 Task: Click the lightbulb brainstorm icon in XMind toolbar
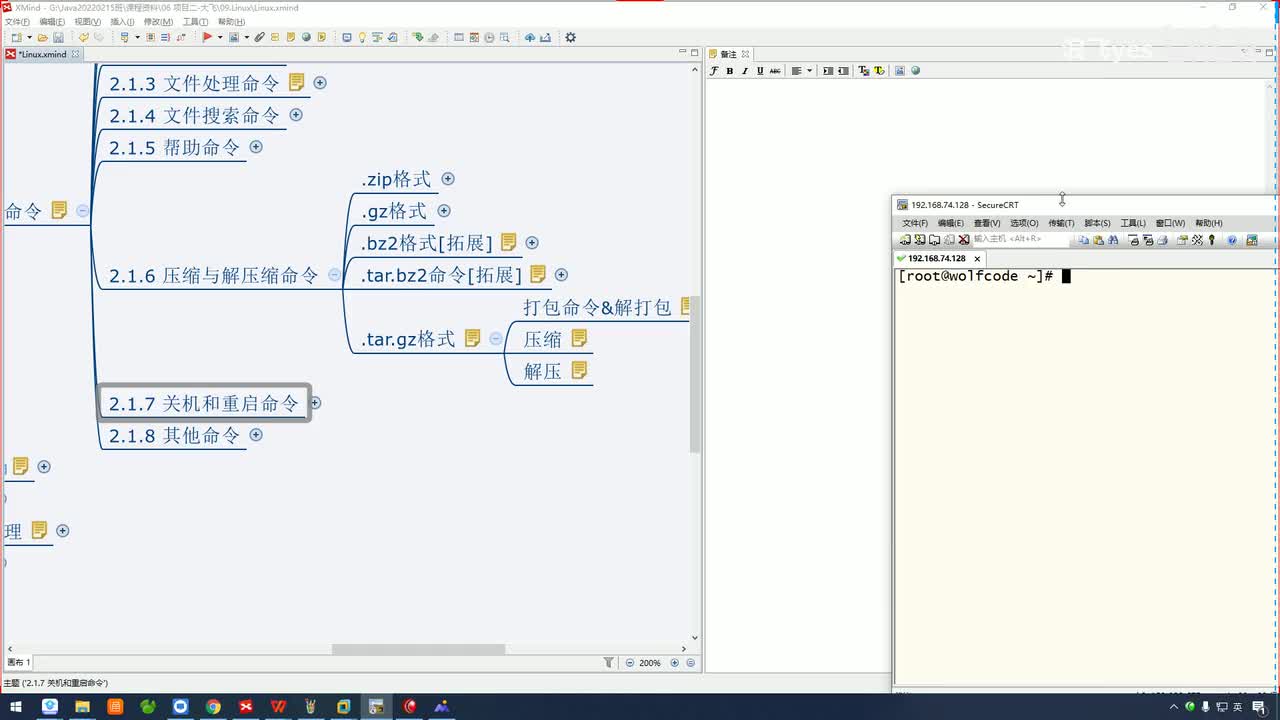click(x=362, y=37)
